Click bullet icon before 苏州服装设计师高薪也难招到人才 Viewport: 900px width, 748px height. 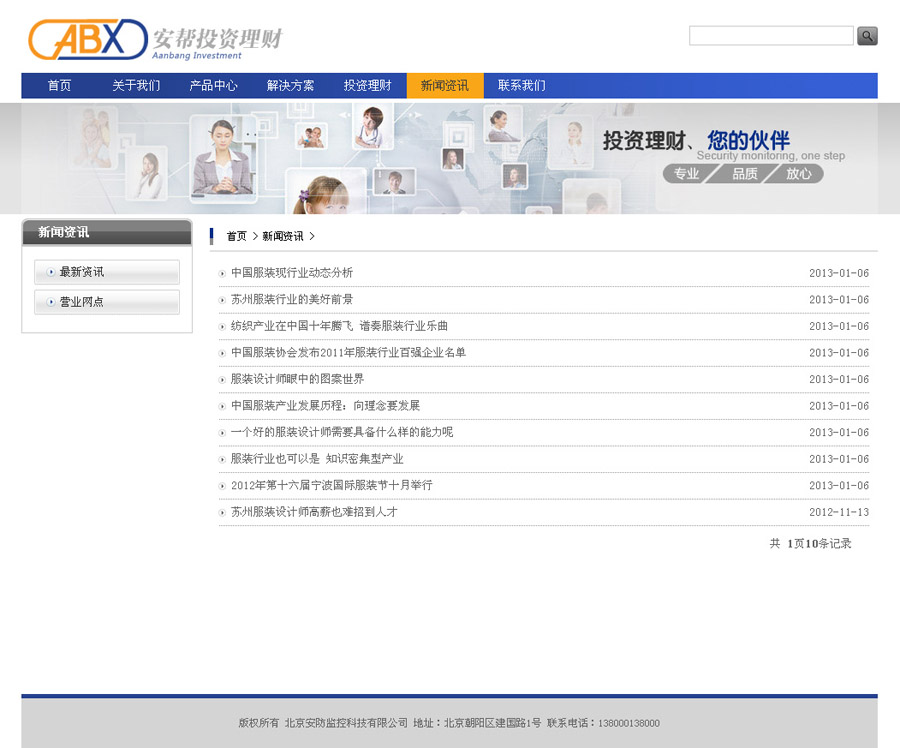click(x=222, y=513)
